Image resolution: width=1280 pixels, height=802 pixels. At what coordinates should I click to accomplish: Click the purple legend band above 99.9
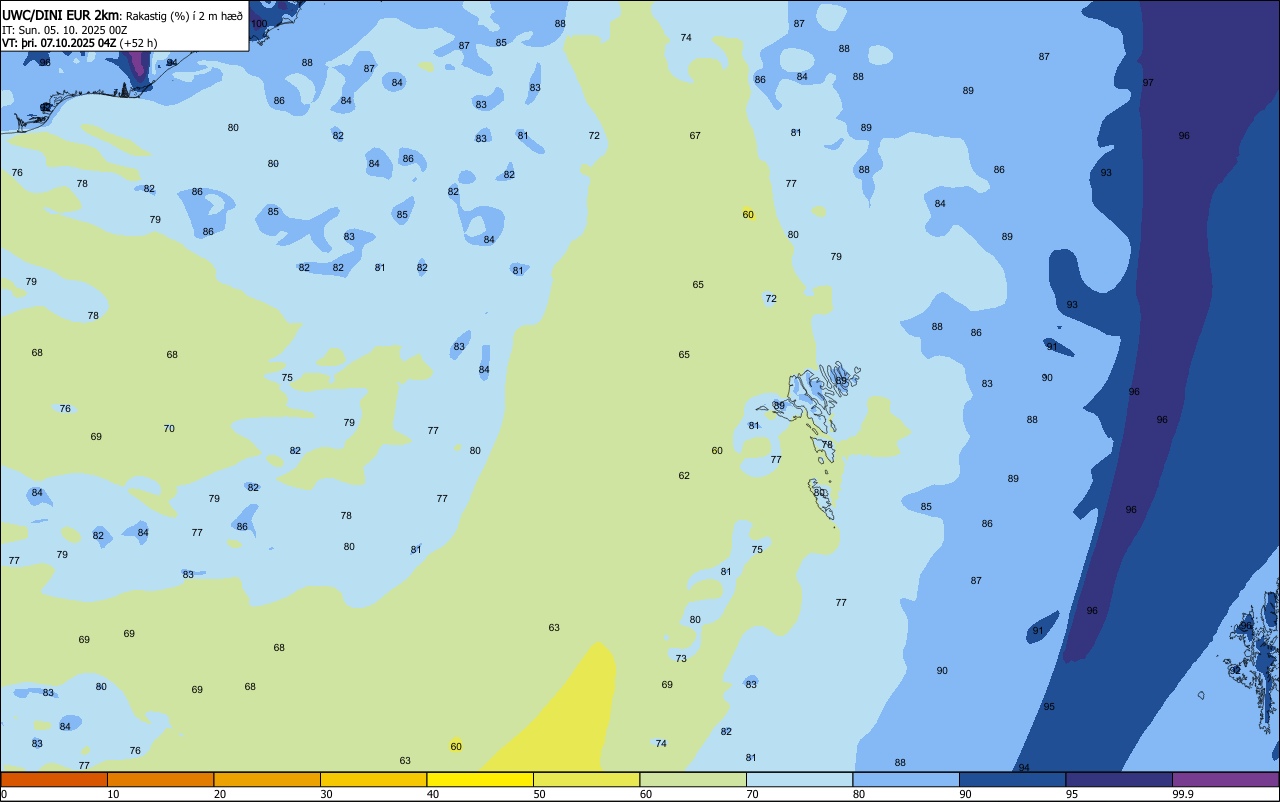pyautogui.click(x=1225, y=779)
